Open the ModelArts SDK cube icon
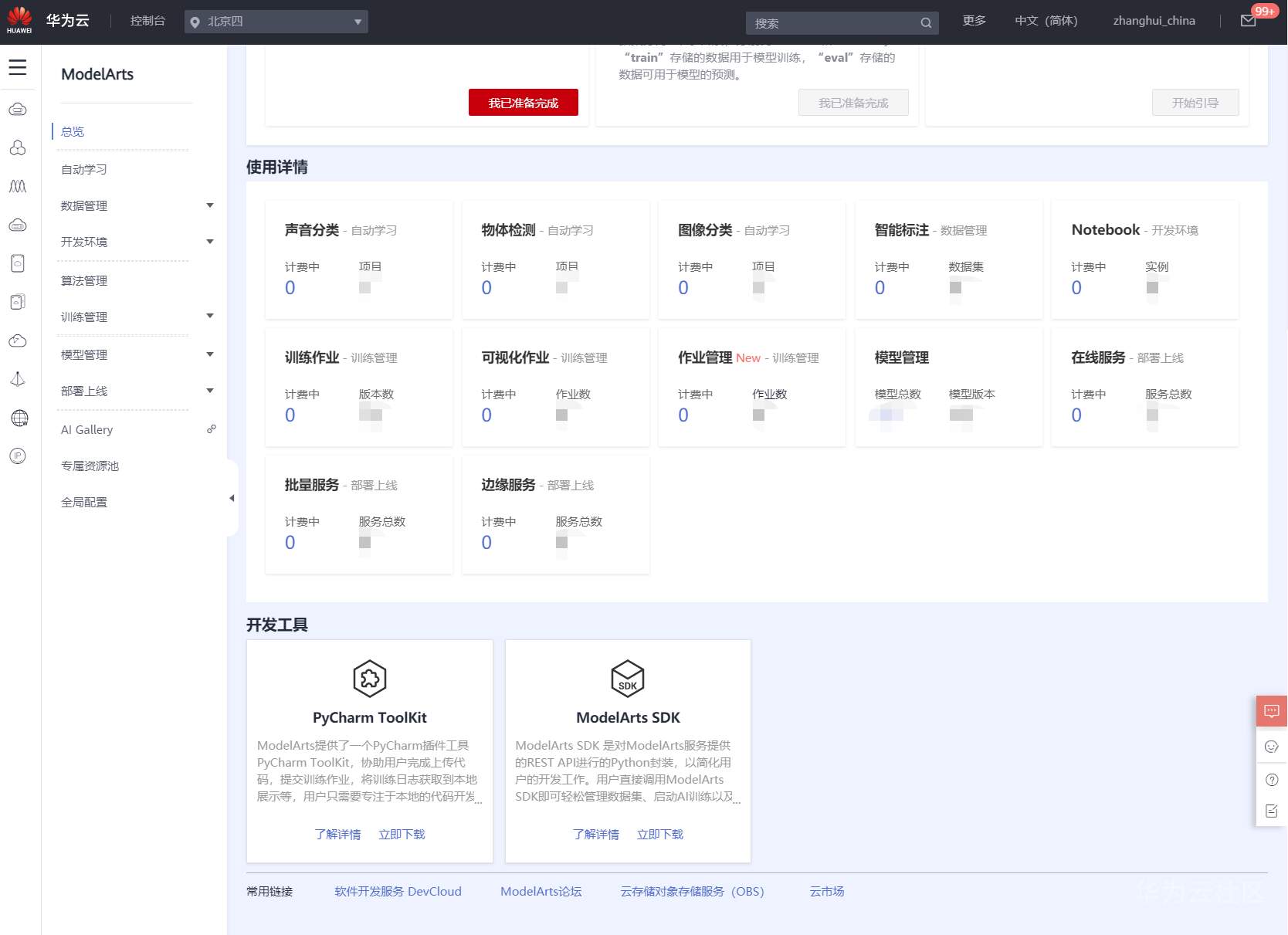Image resolution: width=1288 pixels, height=935 pixels. 628,678
